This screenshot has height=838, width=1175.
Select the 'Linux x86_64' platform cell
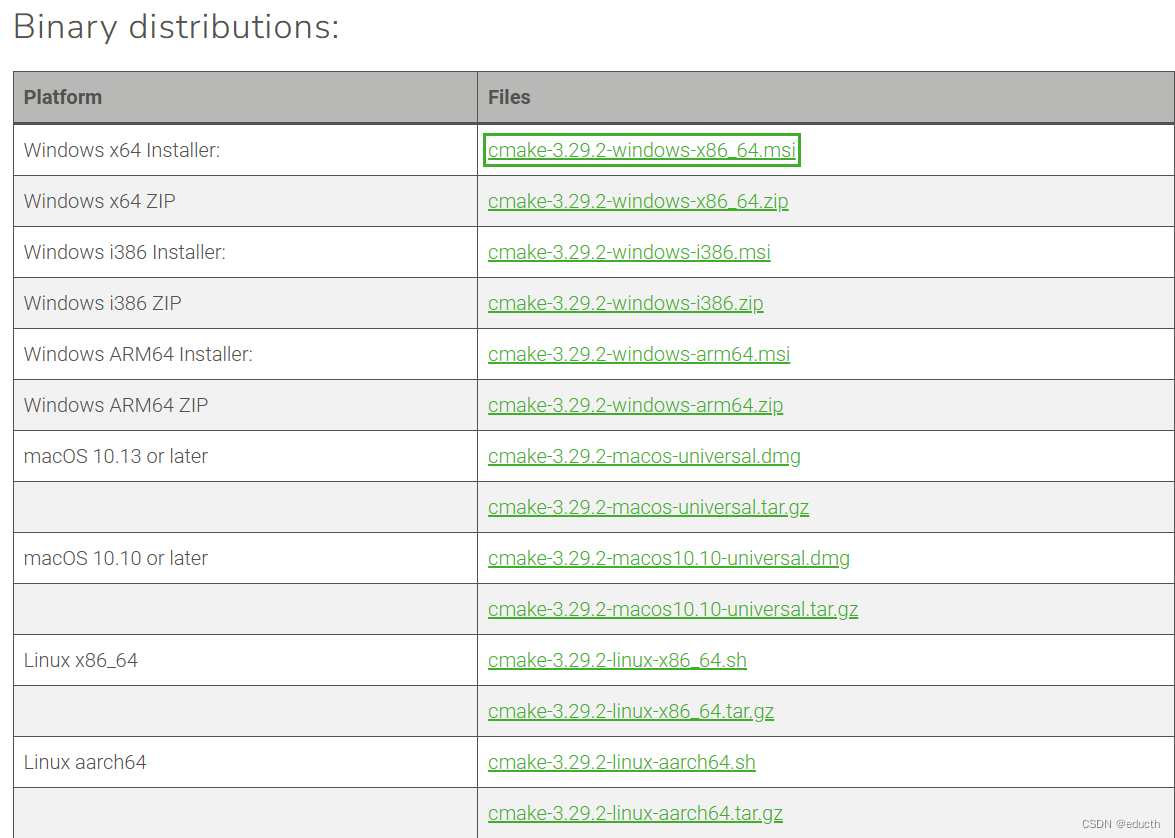tap(245, 660)
